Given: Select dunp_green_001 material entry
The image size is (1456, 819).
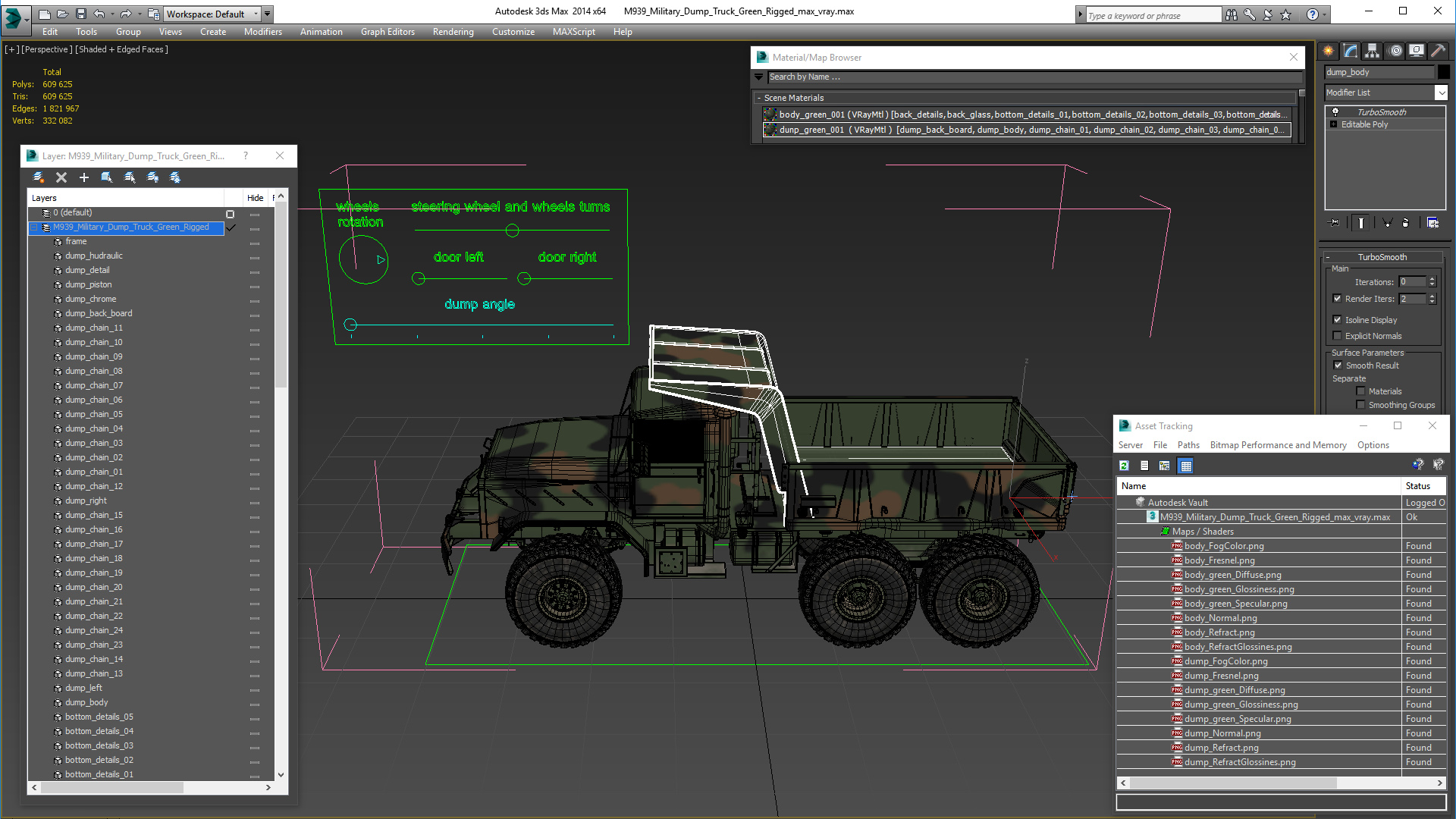Looking at the screenshot, I should pyautogui.click(x=1027, y=130).
